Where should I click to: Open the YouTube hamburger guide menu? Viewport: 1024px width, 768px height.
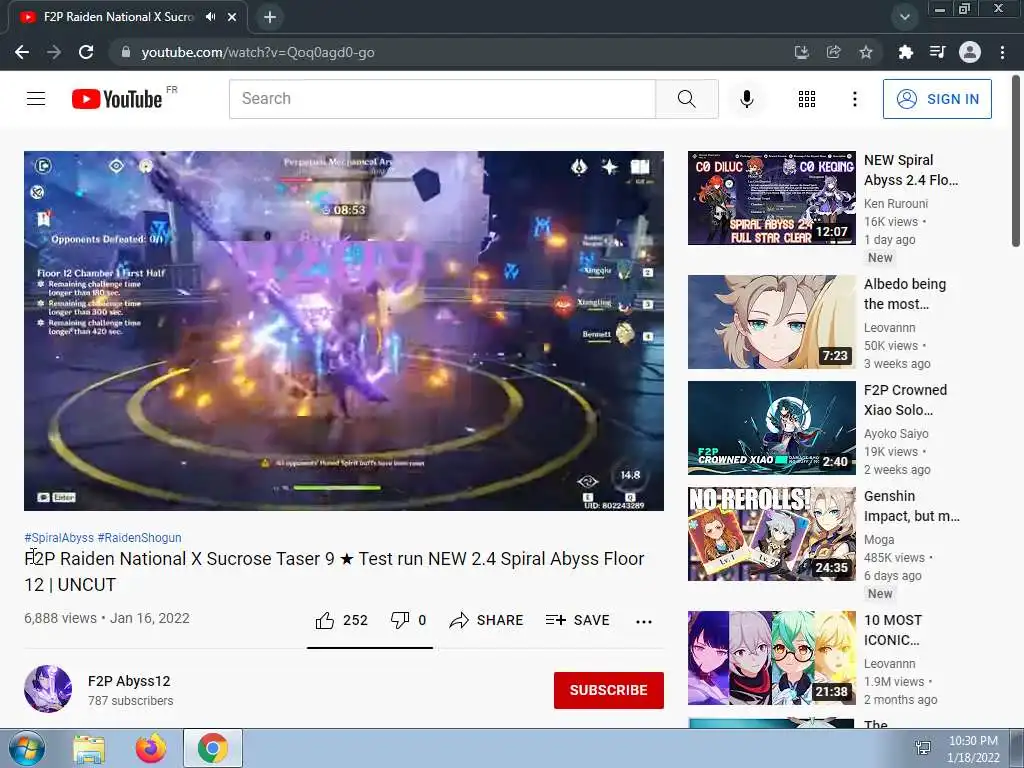coord(36,99)
